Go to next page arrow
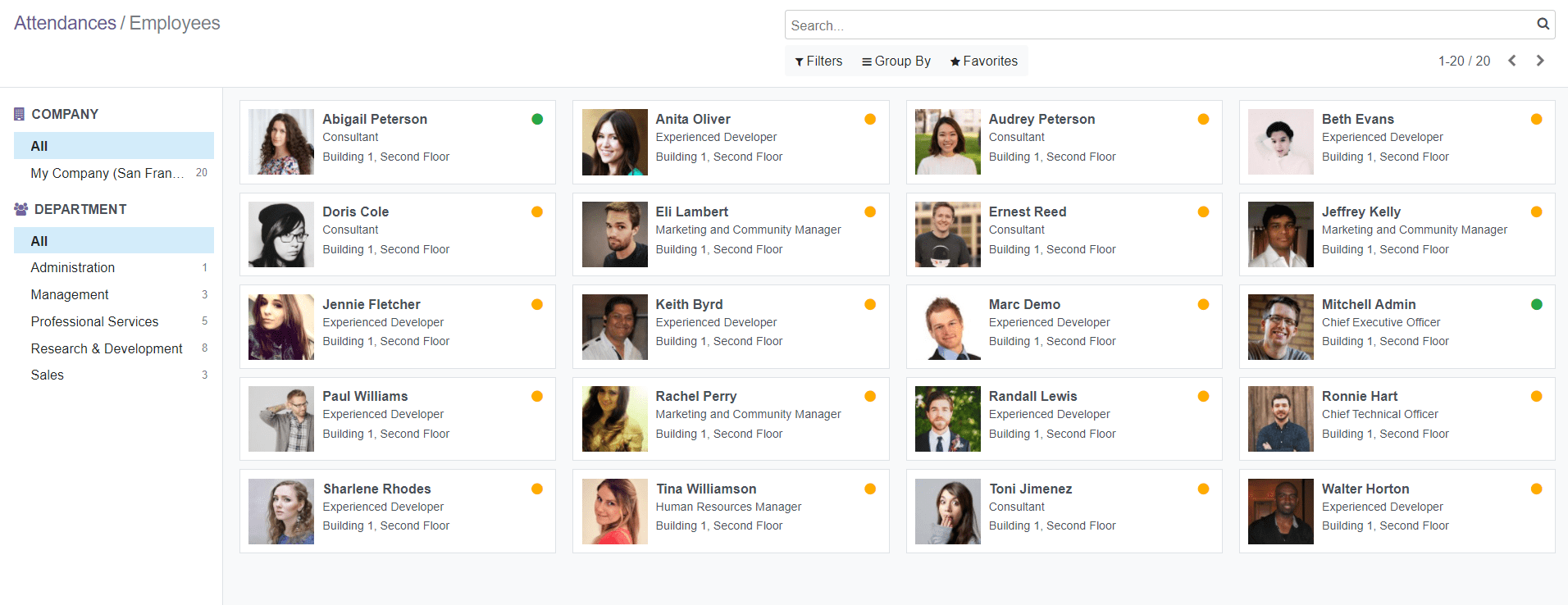Image resolution: width=1568 pixels, height=605 pixels. (1540, 61)
